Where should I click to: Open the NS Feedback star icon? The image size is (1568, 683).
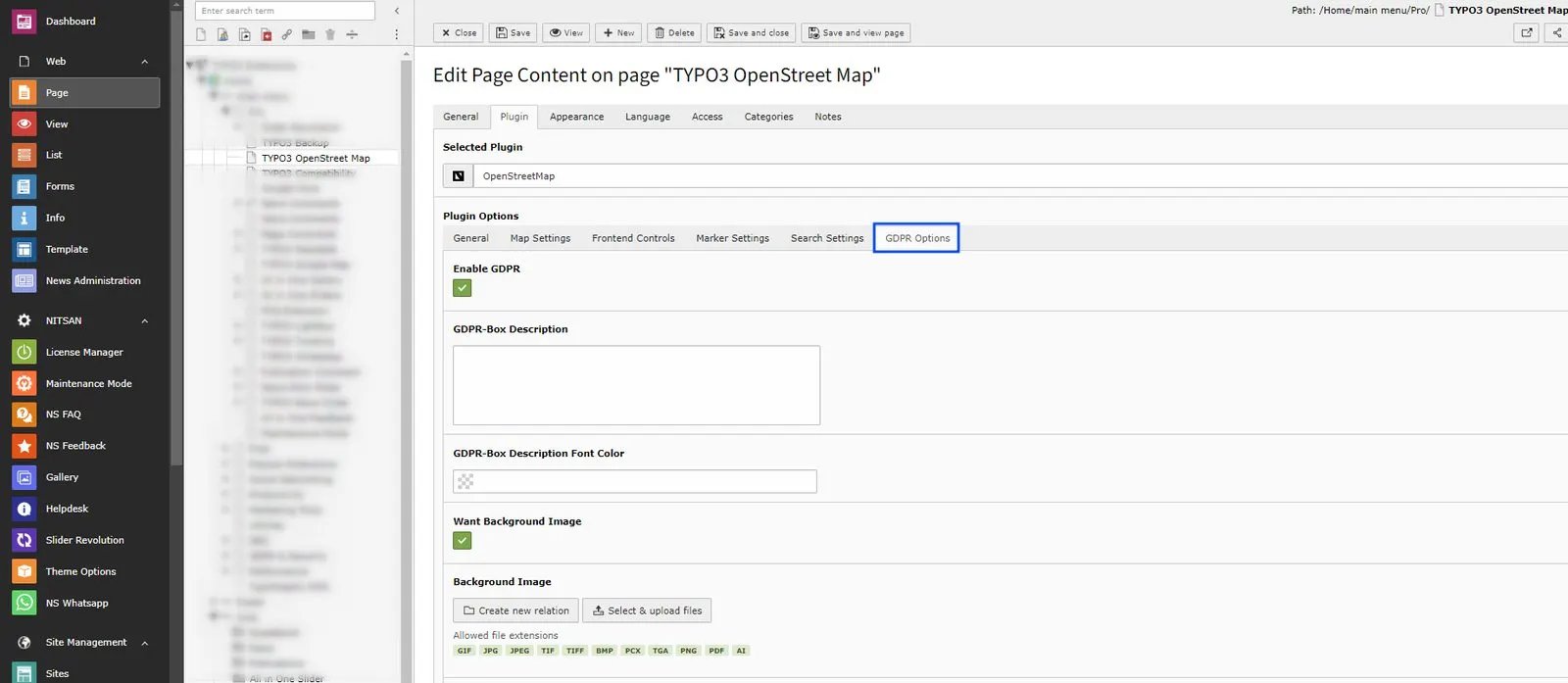tap(24, 446)
